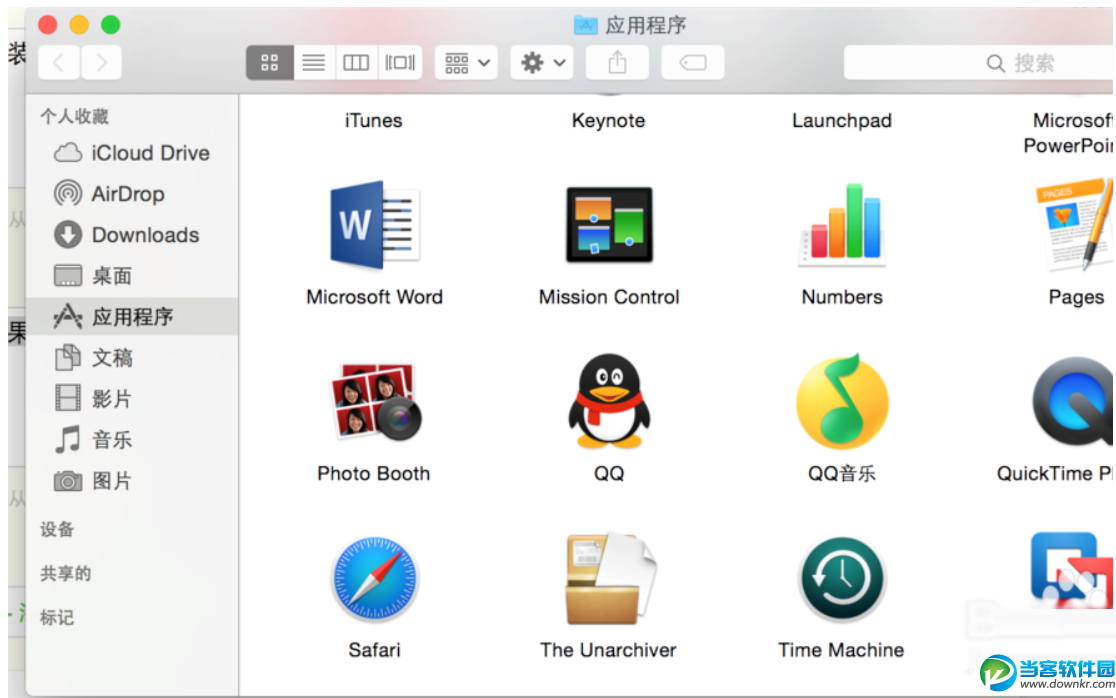This screenshot has width=1116, height=698.
Task: Open 文稿 in the sidebar
Action: (132, 357)
